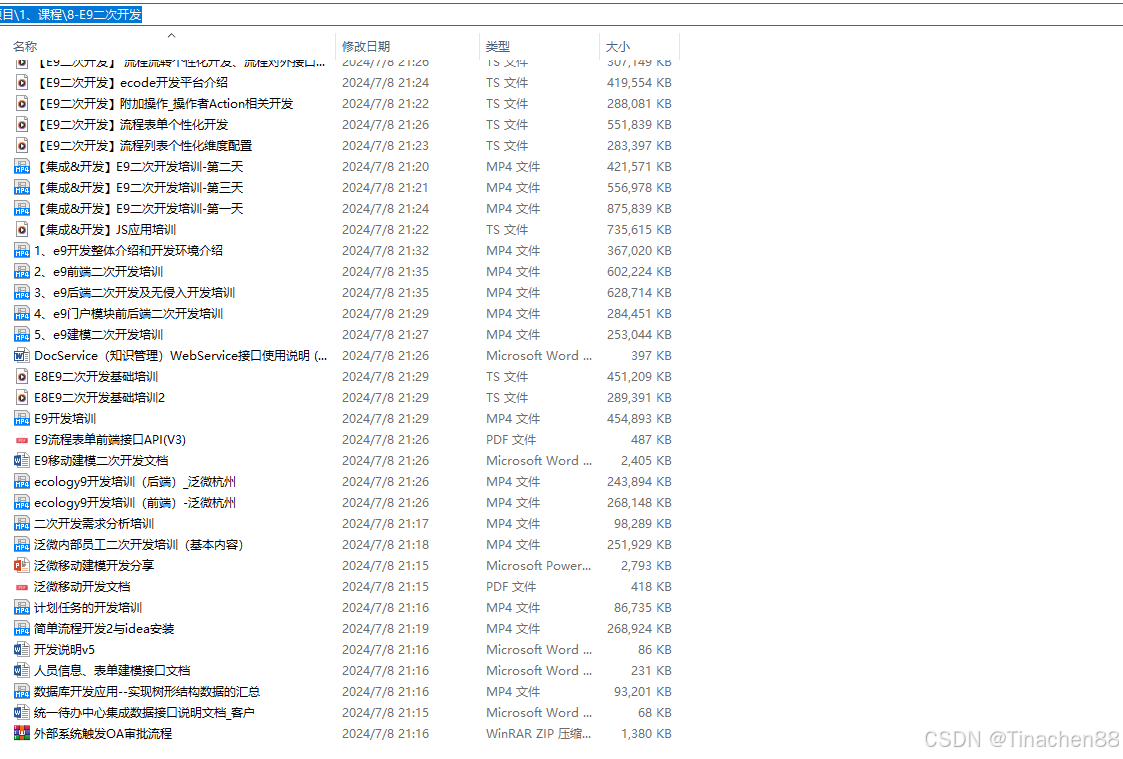
Task: Click the MP4 icon for 计划任务的开发培训
Action: 22,608
